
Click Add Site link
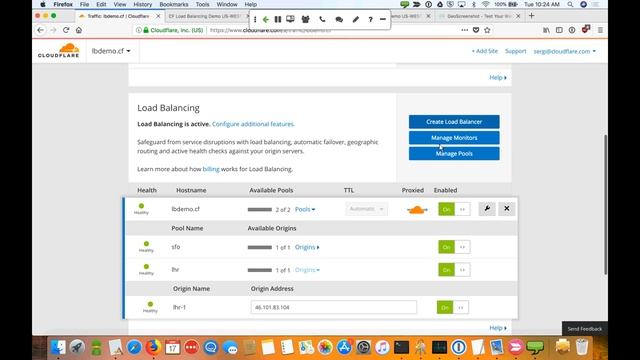click(485, 51)
